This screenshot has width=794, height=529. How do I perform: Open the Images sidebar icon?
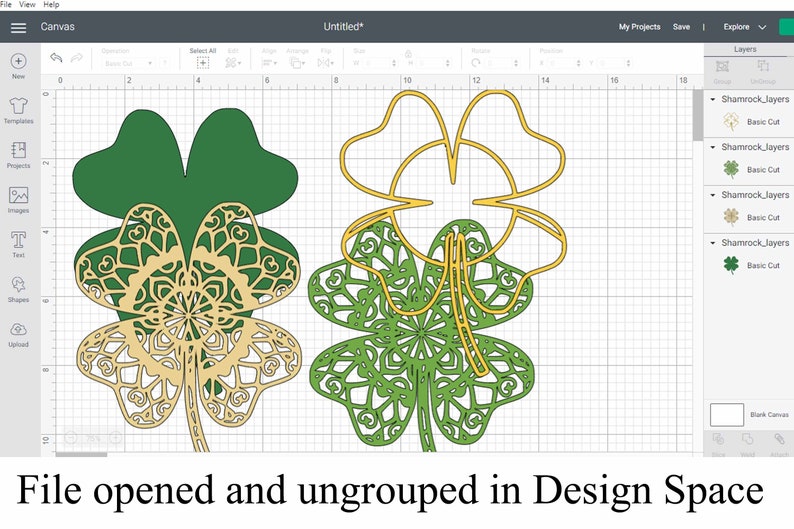[18, 195]
